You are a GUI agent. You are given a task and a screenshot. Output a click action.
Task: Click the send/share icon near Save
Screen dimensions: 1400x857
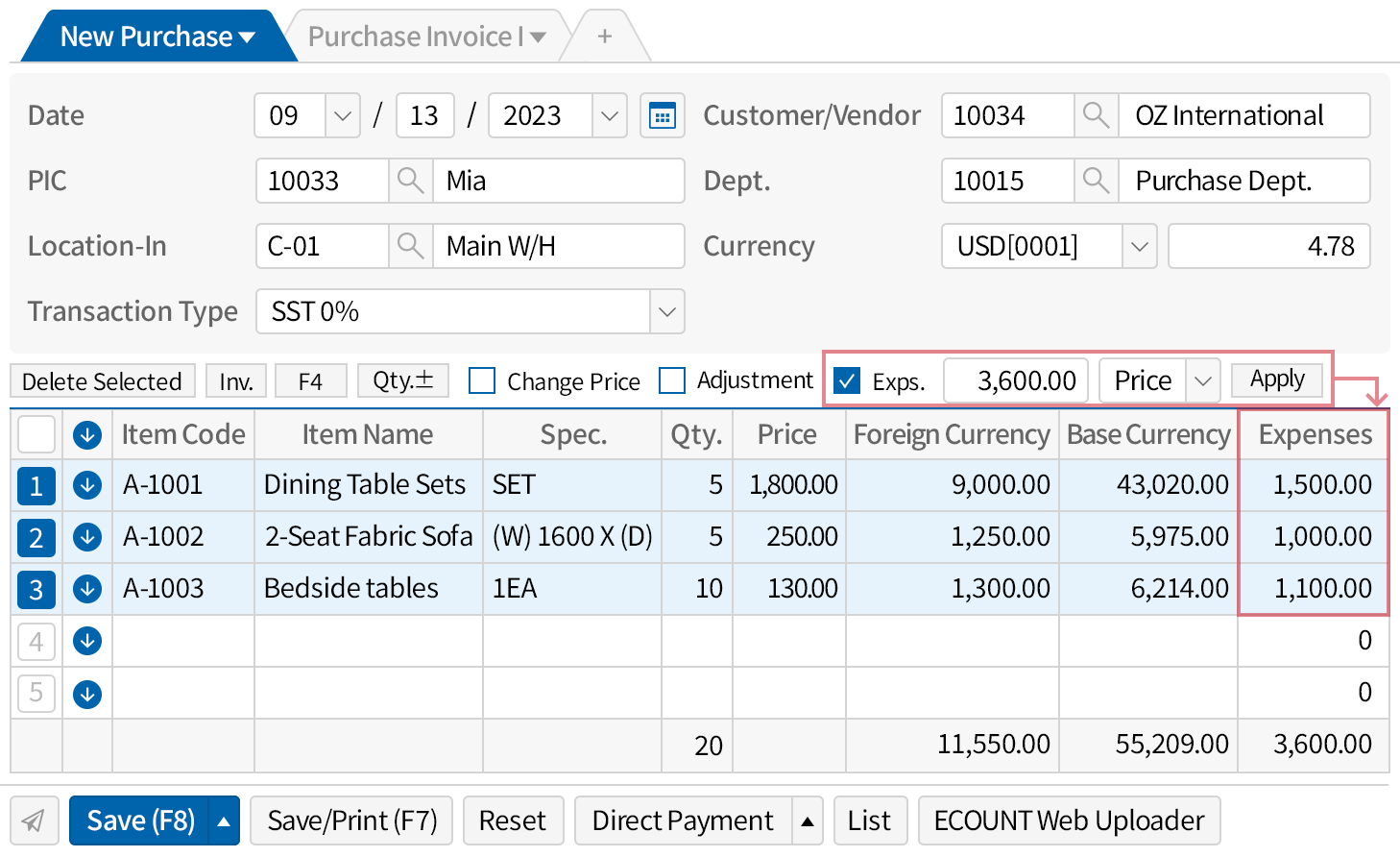click(35, 820)
